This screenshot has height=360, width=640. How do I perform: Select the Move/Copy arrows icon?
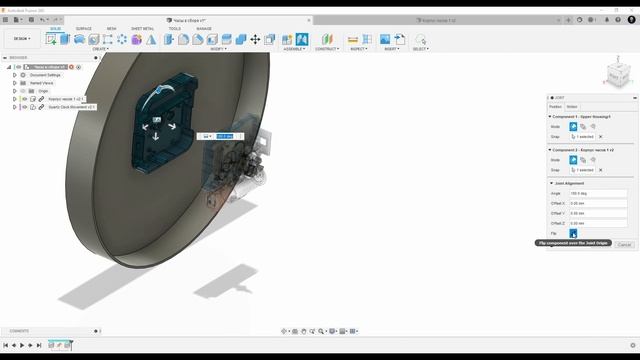[x=255, y=39]
